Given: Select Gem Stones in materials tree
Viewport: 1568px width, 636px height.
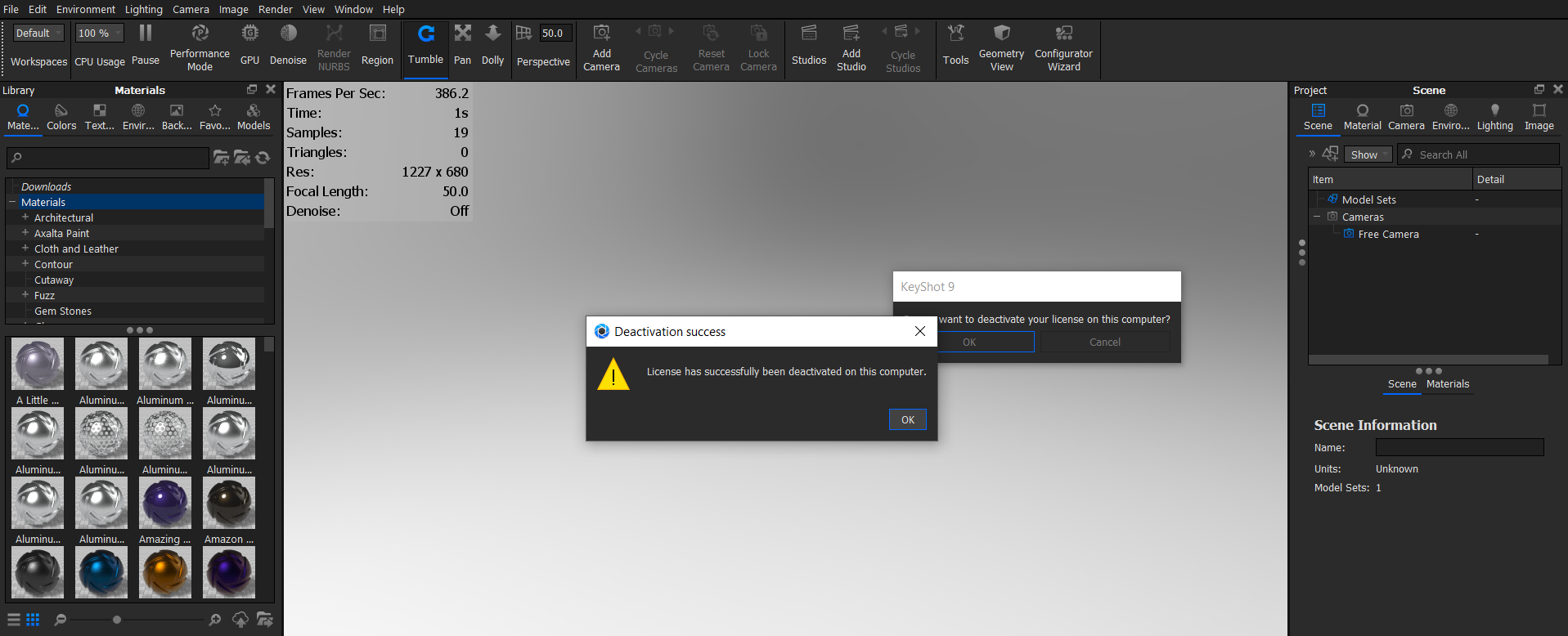Looking at the screenshot, I should point(63,311).
